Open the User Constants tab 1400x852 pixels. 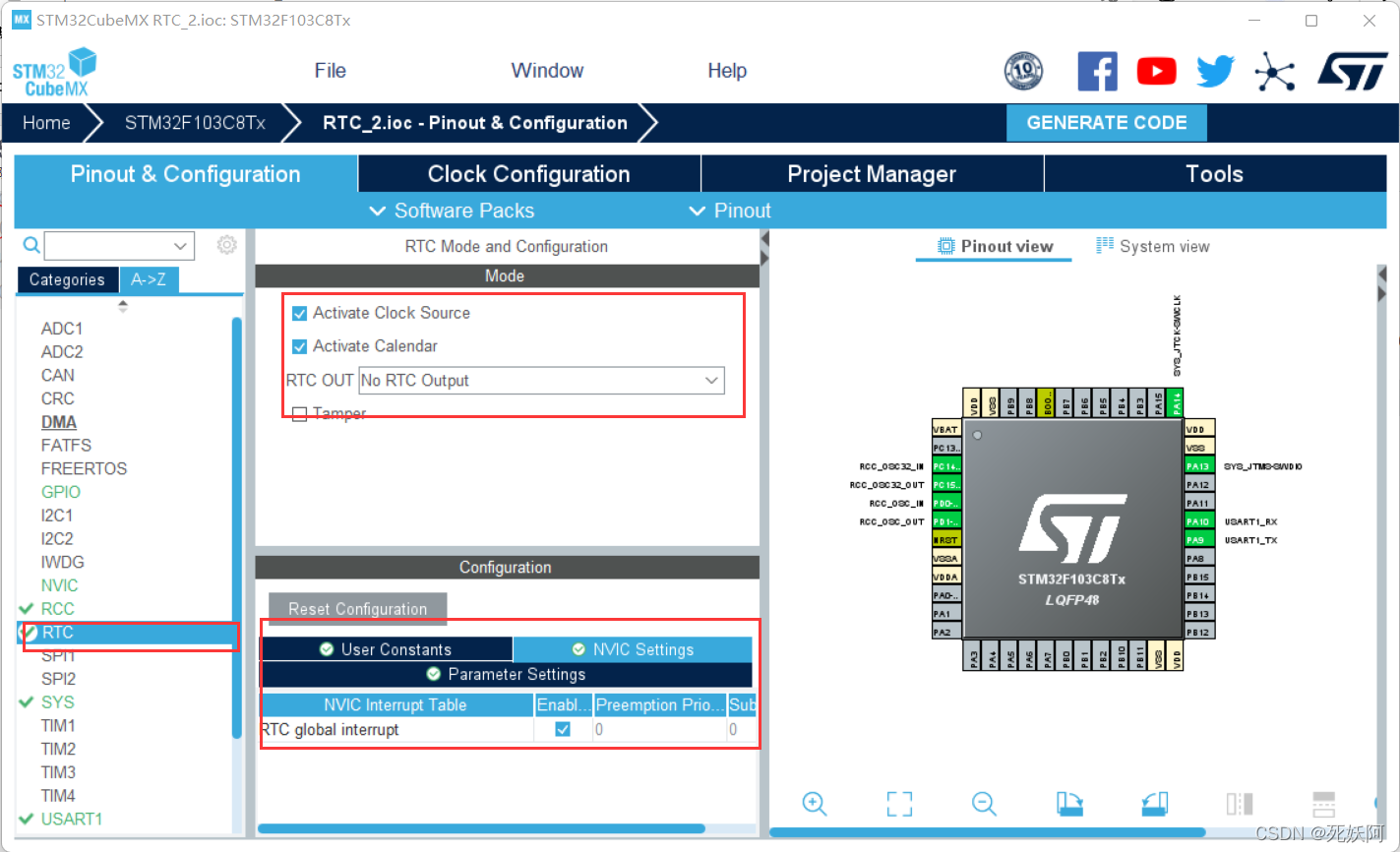pos(387,649)
